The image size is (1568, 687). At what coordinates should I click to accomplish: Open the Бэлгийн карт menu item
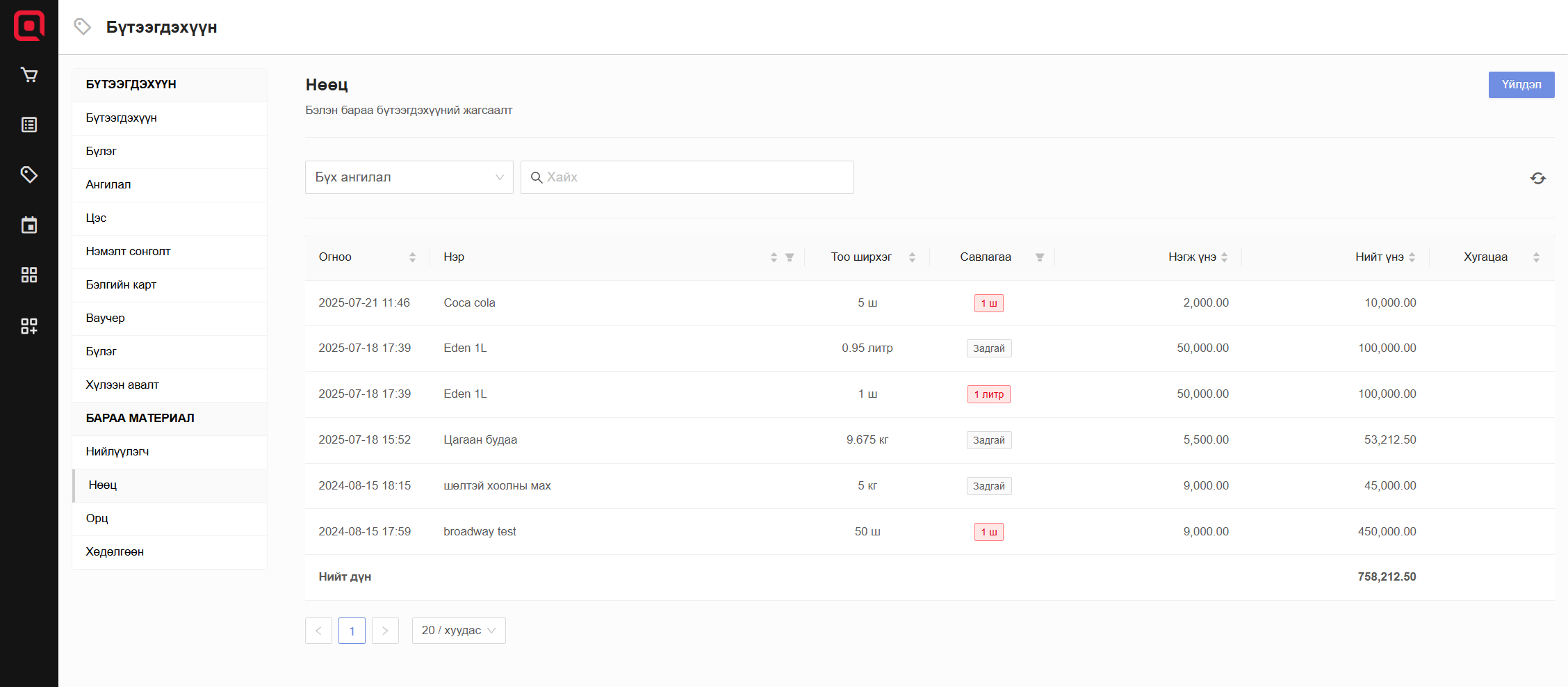[121, 285]
